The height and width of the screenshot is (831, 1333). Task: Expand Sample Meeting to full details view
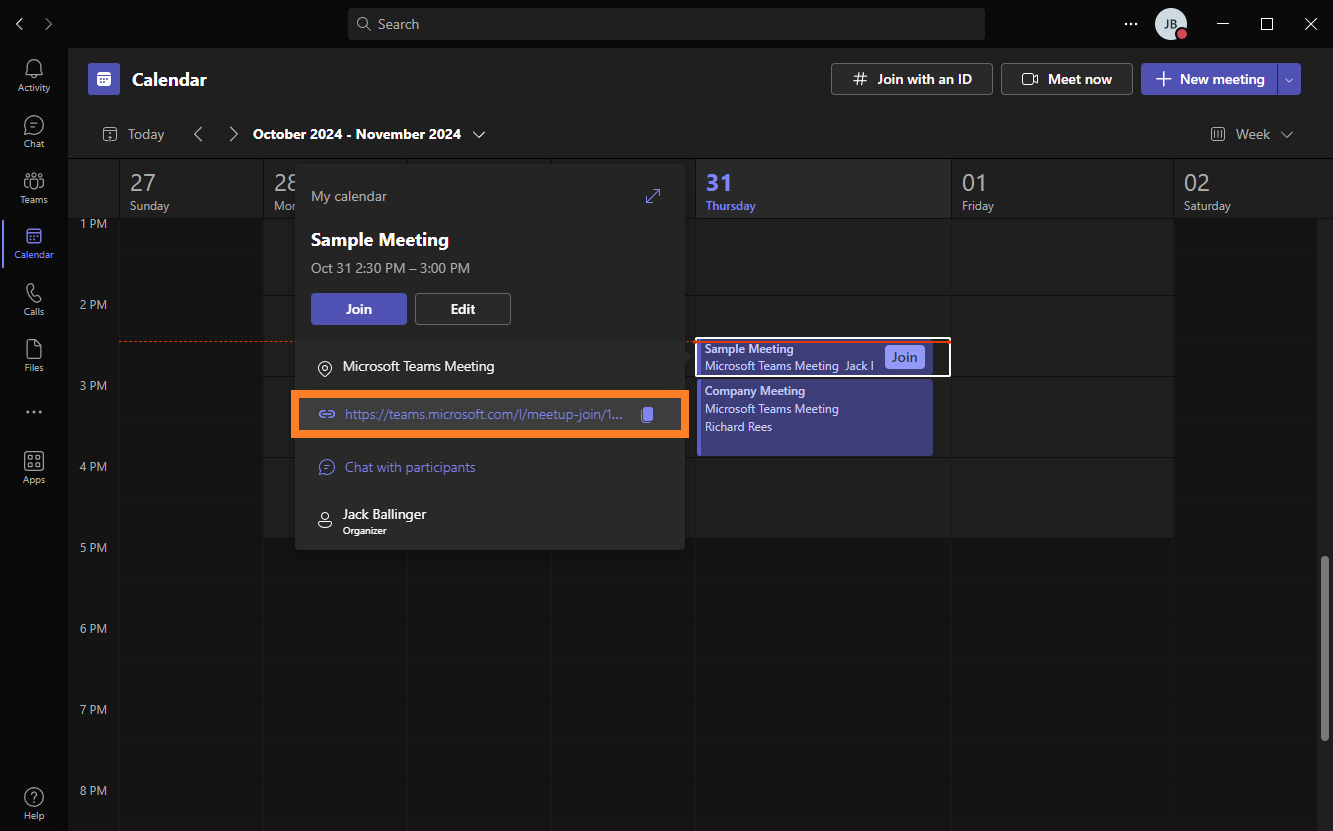click(652, 196)
